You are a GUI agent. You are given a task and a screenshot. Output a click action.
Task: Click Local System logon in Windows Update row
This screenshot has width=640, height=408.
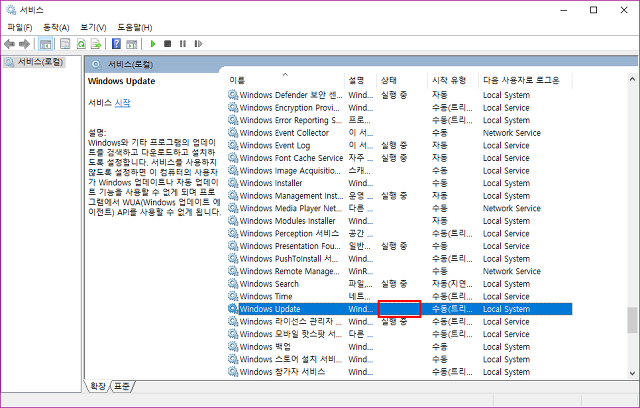506,309
